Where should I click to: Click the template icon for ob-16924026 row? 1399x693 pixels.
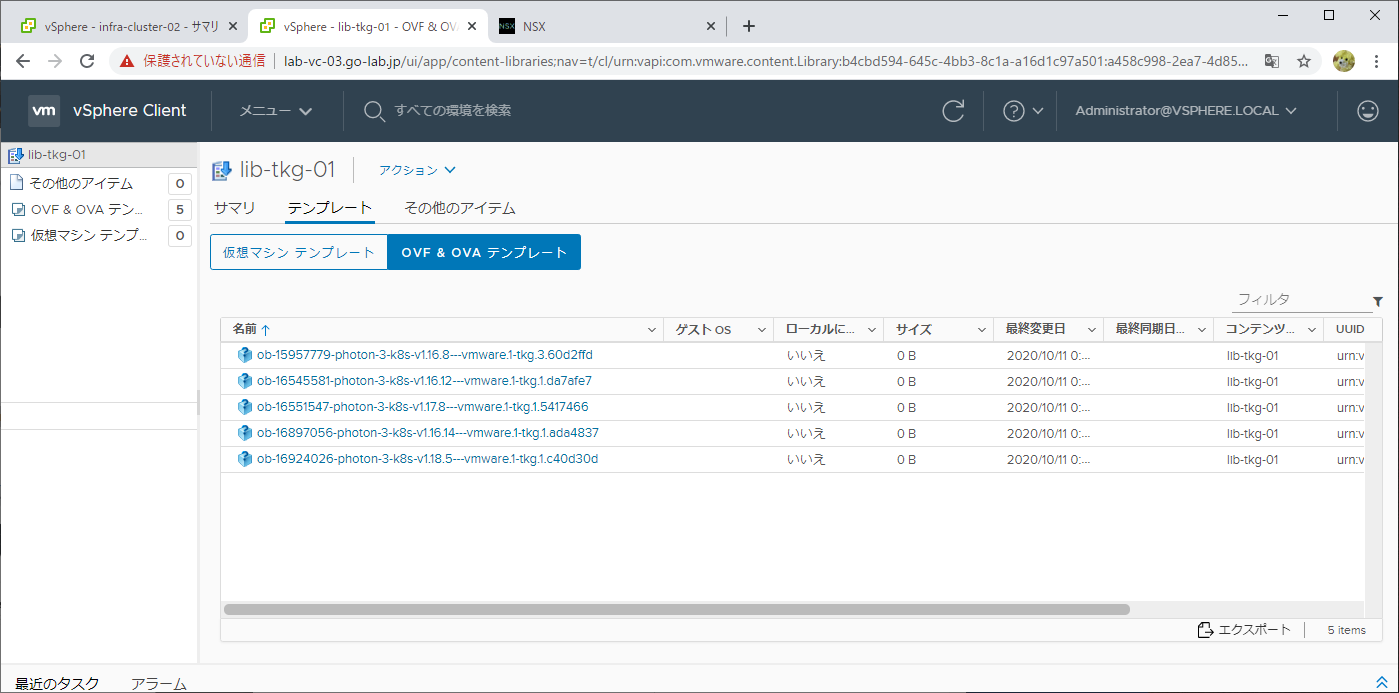[x=244, y=459]
